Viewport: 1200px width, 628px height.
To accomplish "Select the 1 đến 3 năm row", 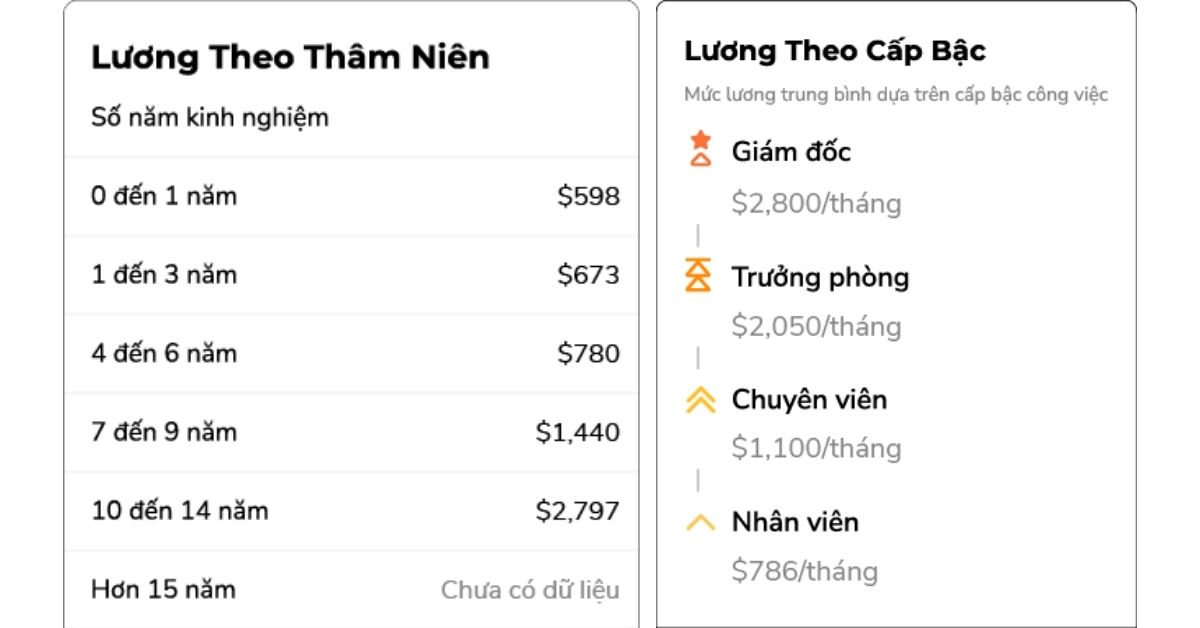I will click(x=351, y=275).
